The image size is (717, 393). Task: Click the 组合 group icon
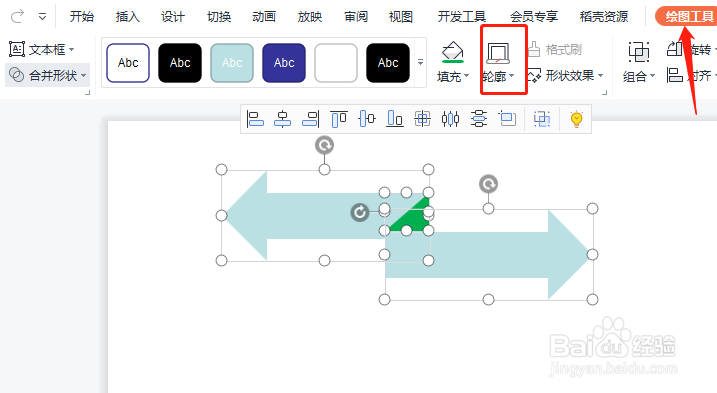pos(639,52)
